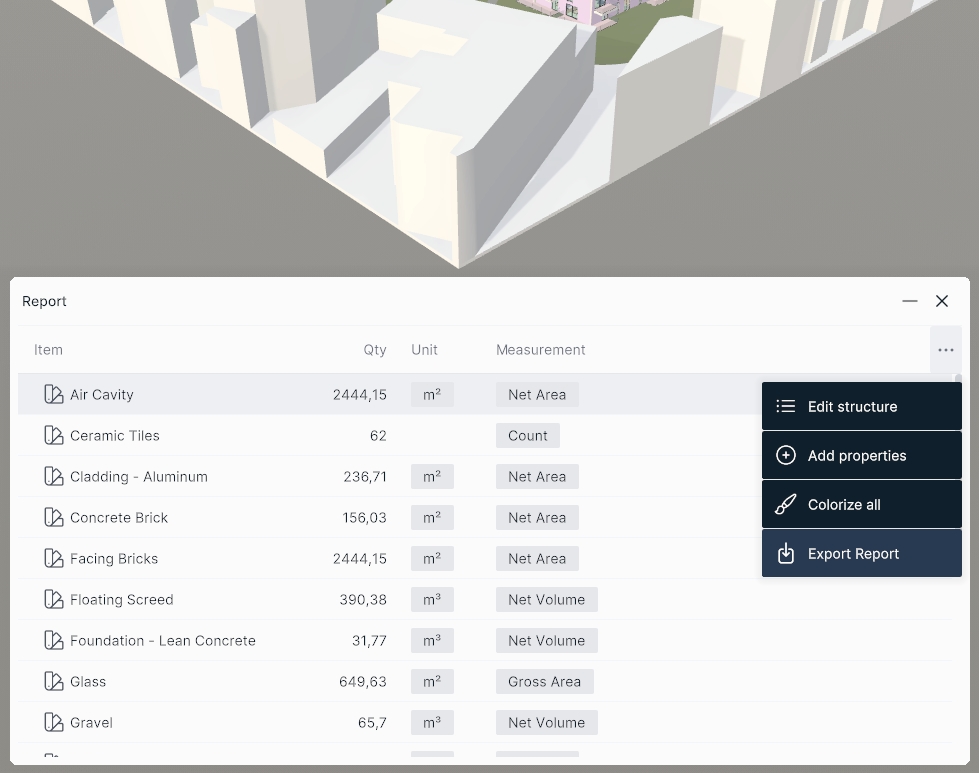Sort by the Item column header
979x773 pixels.
(x=48, y=350)
